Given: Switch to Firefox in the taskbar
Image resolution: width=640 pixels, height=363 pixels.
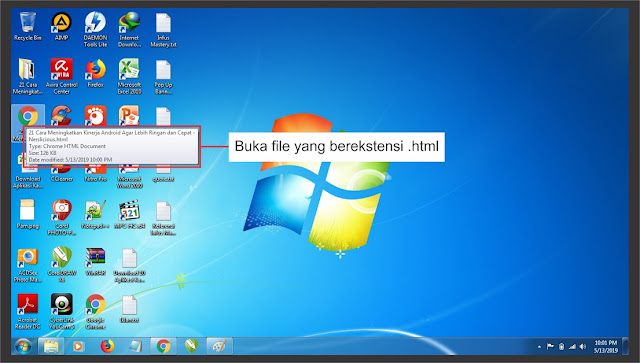Looking at the screenshot, I should 107,347.
